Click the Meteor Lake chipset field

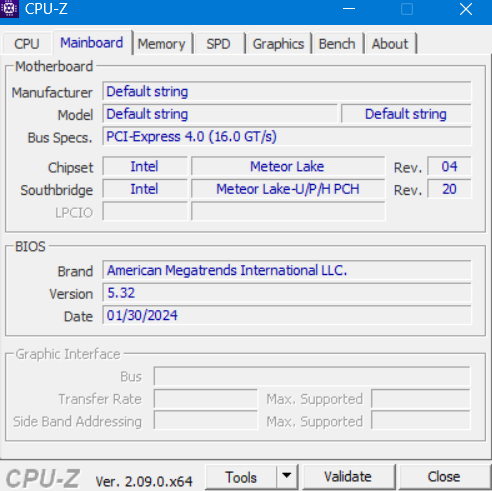click(x=288, y=166)
